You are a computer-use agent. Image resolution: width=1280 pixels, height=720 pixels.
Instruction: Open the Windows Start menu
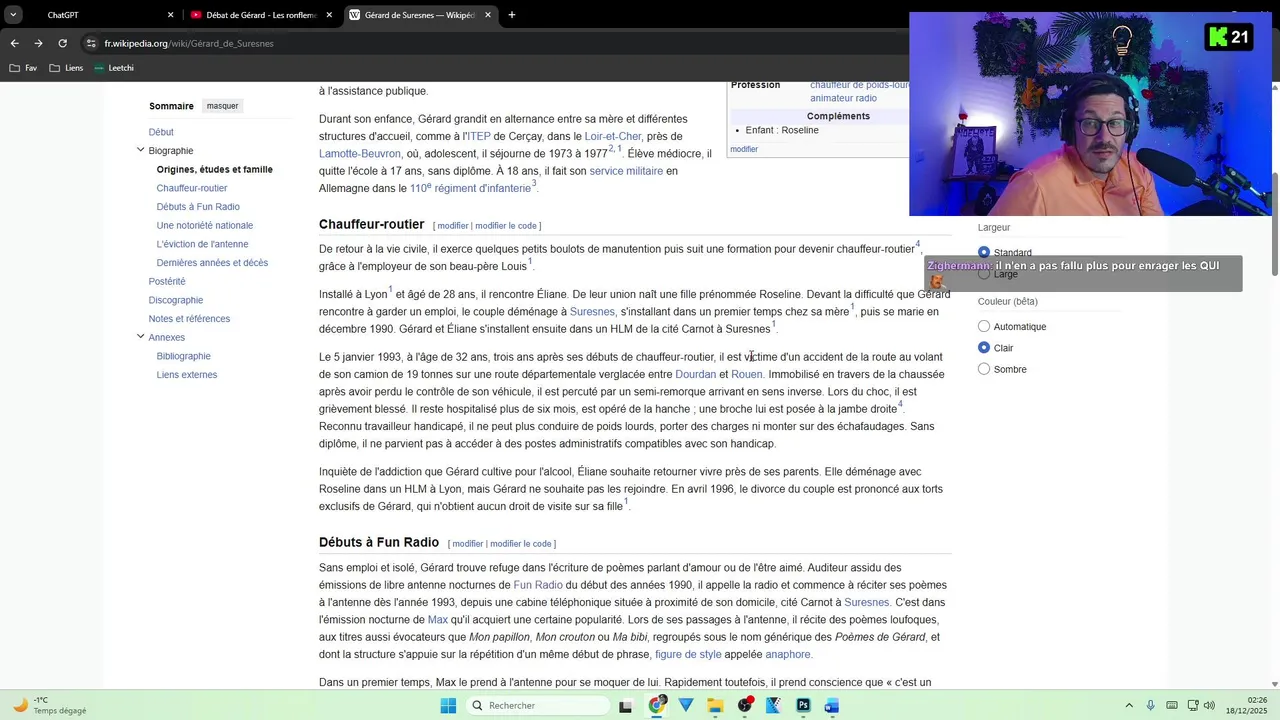(449, 706)
